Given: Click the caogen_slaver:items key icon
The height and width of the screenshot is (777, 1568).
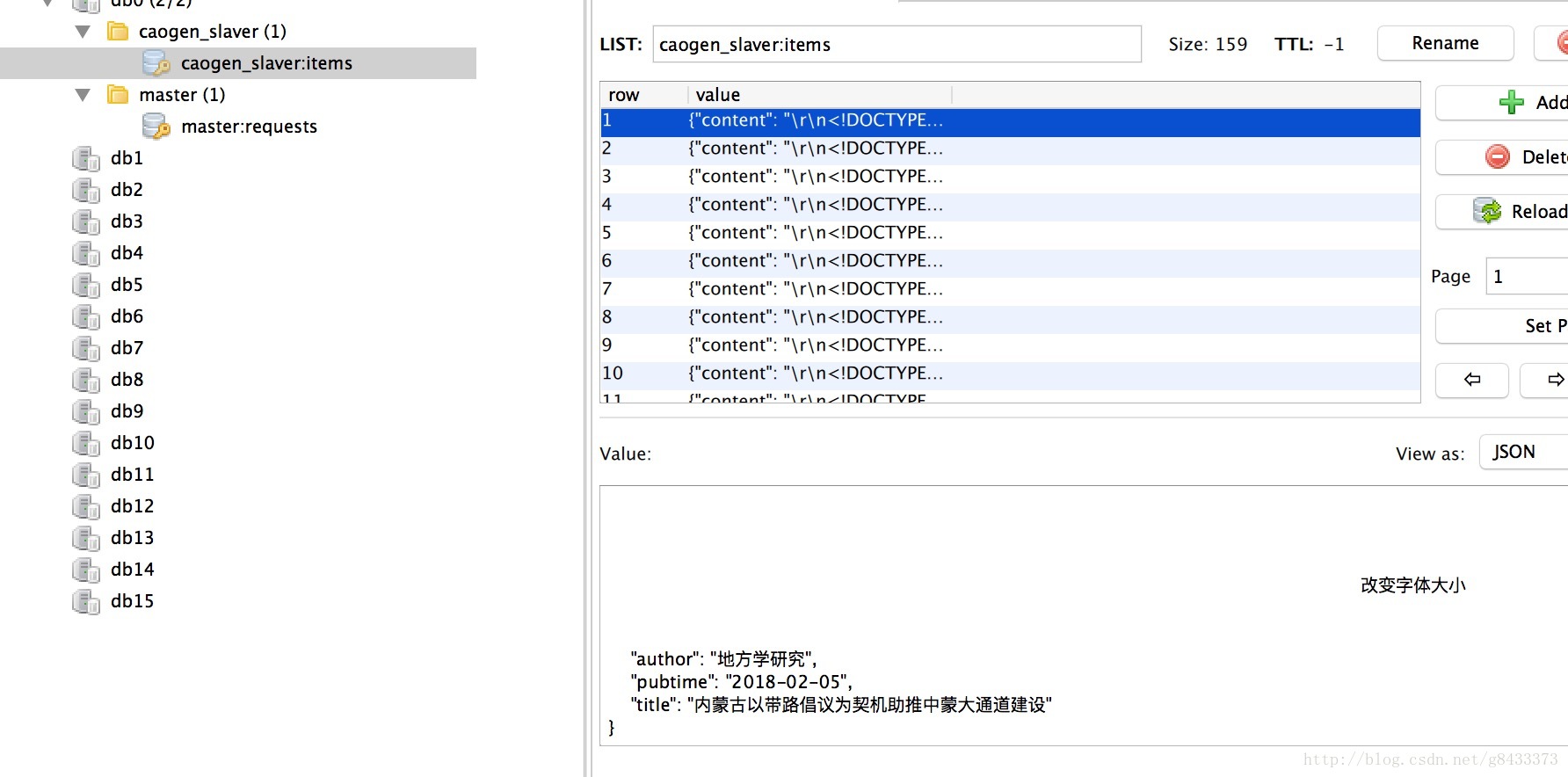Looking at the screenshot, I should click(156, 63).
